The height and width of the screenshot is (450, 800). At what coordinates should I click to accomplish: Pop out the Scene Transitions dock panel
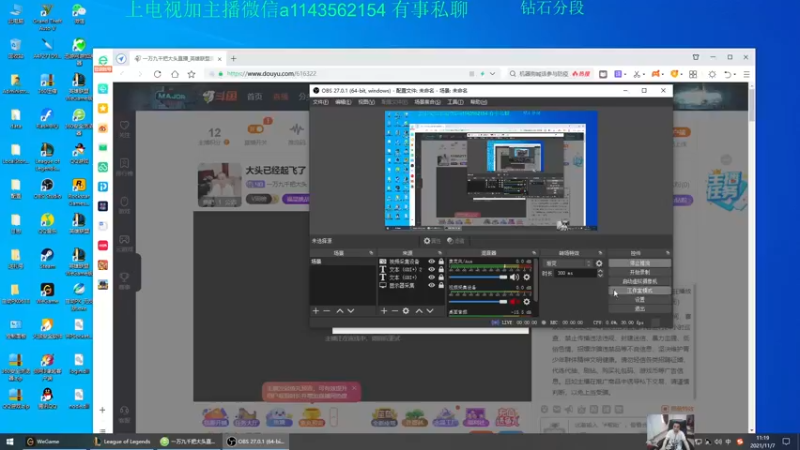(x=600, y=253)
